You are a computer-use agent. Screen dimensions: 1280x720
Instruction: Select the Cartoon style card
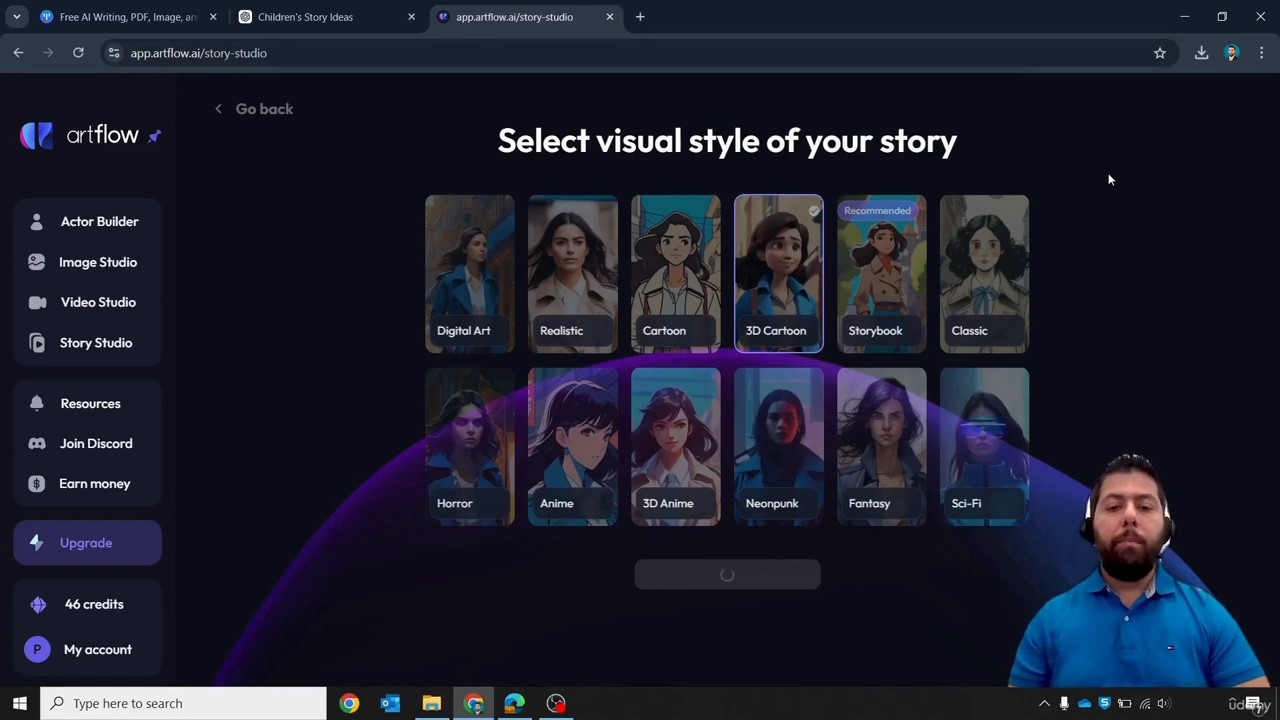click(676, 273)
